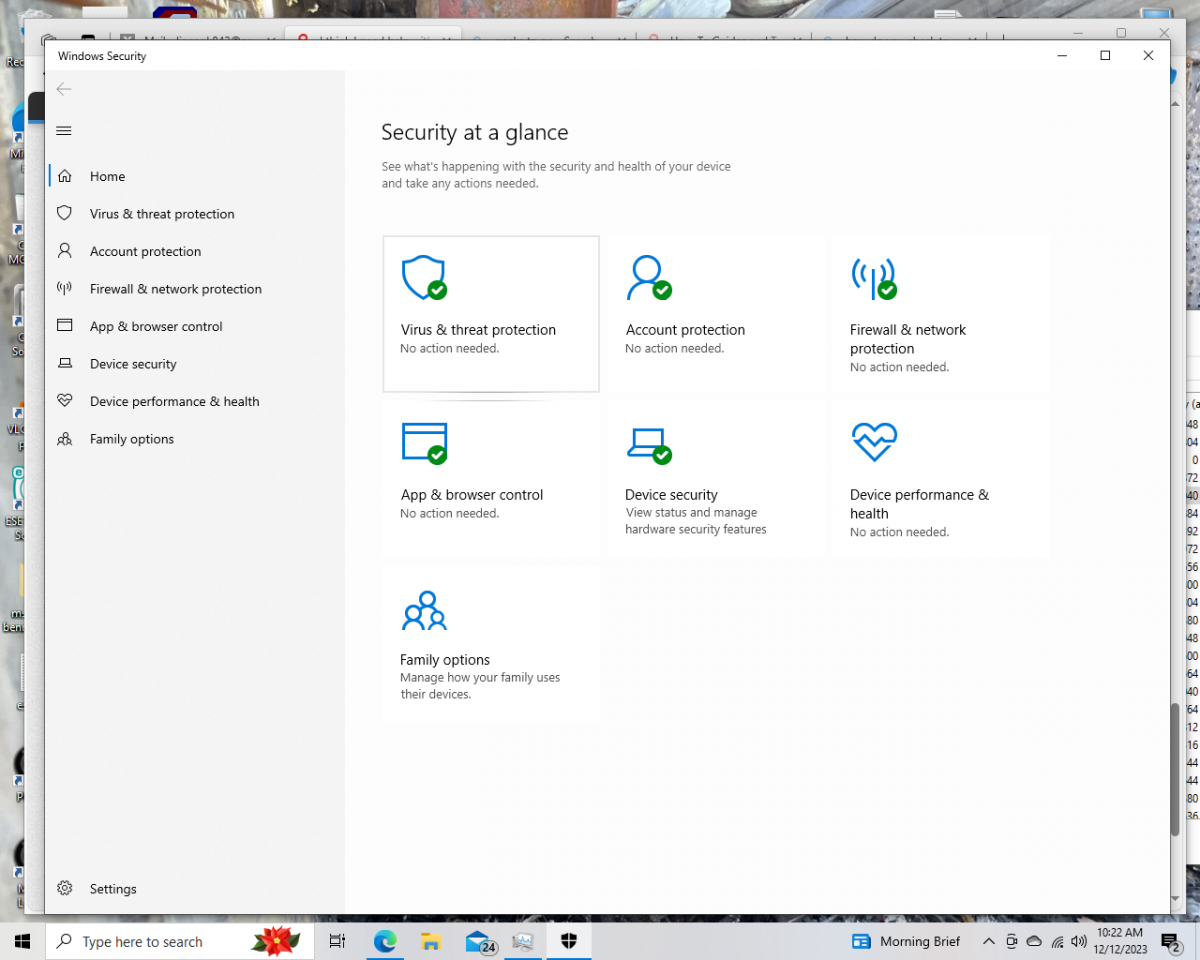Choose Device performance & health sidebar item
Viewport: 1200px width, 960px height.
coord(195,401)
